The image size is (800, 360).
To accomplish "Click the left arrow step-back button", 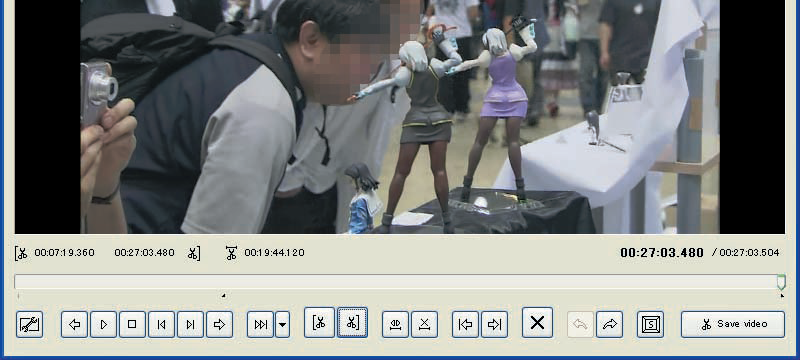I will [x=74, y=324].
